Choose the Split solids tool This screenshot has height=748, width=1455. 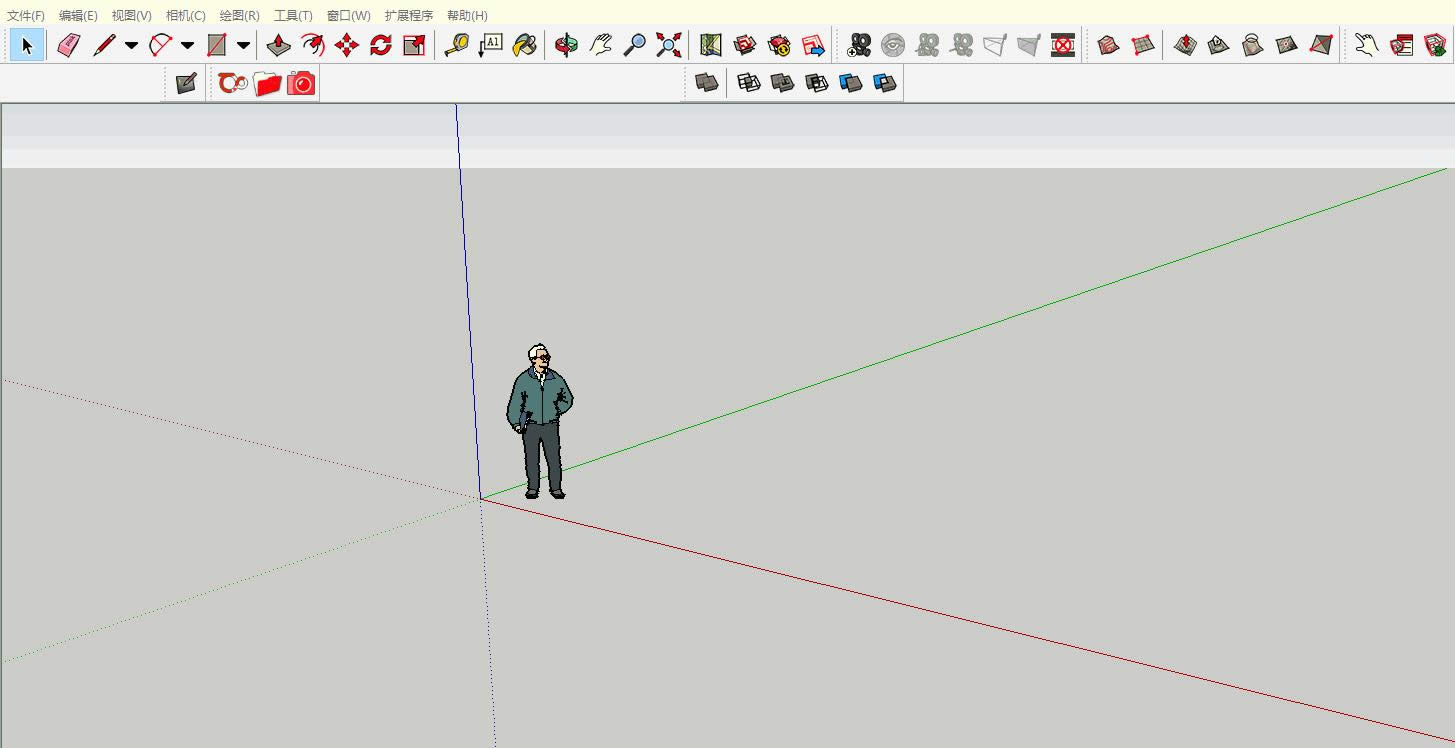885,83
